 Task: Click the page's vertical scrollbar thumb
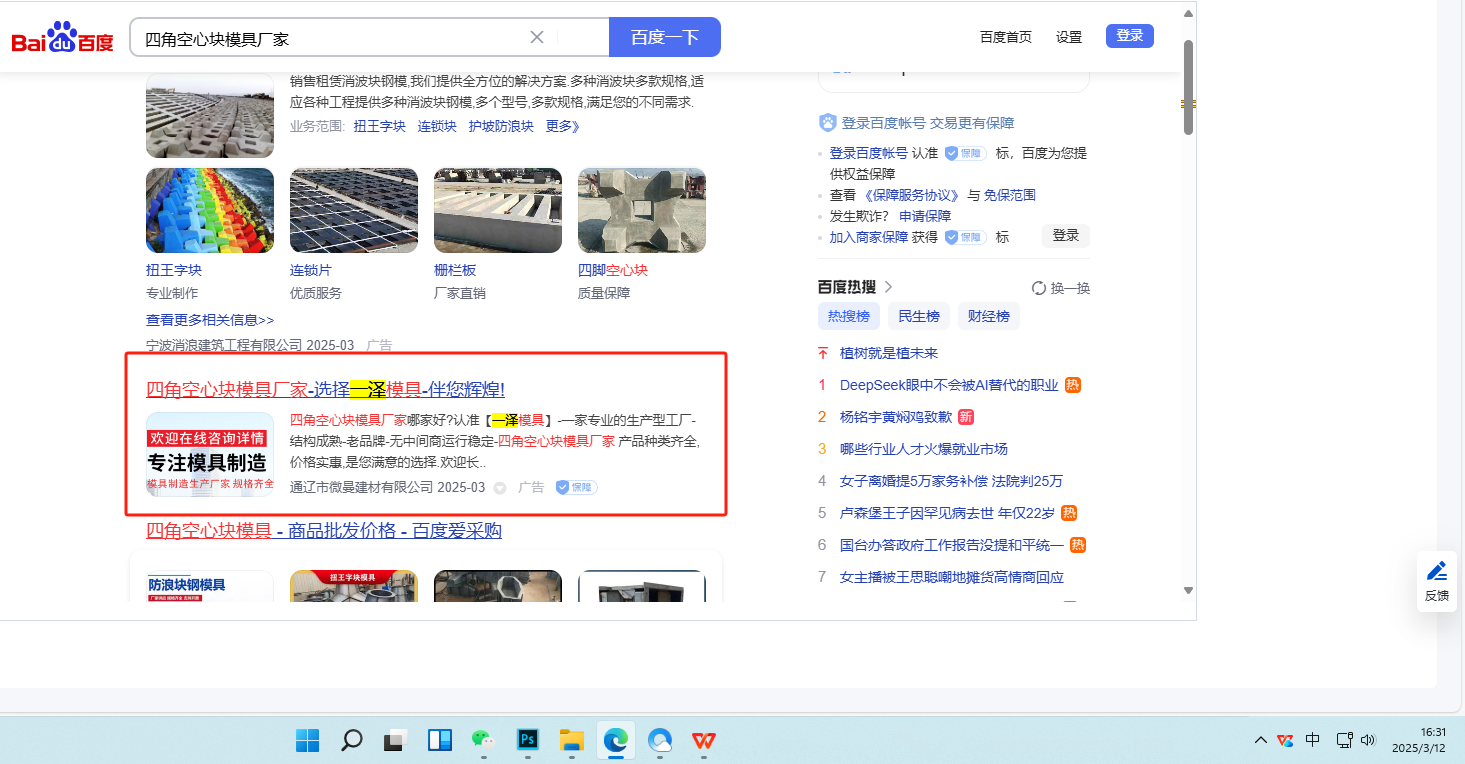pyautogui.click(x=1188, y=87)
